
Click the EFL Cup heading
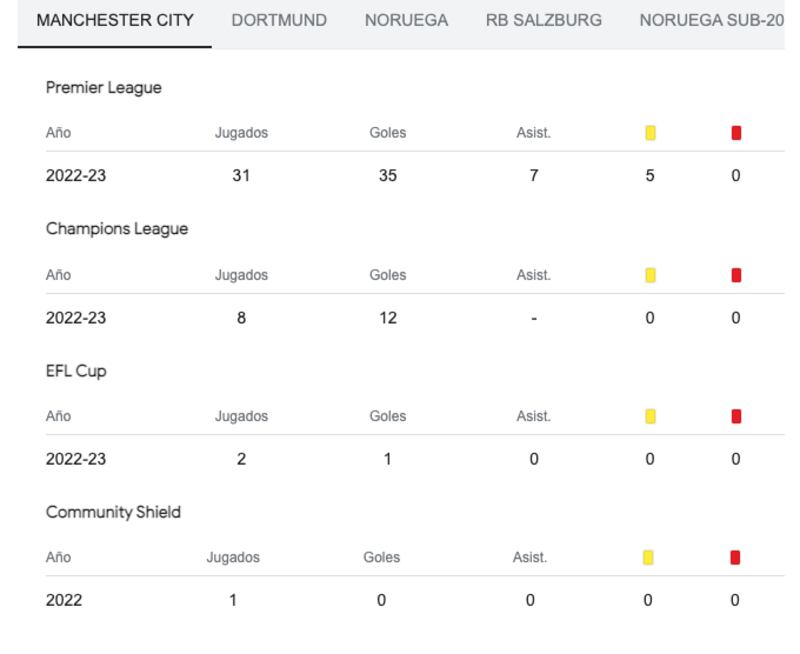[76, 371]
